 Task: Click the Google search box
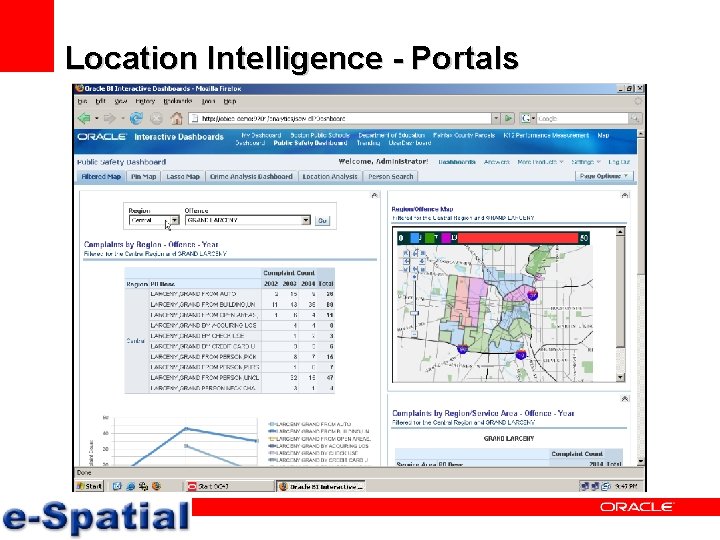click(x=582, y=118)
